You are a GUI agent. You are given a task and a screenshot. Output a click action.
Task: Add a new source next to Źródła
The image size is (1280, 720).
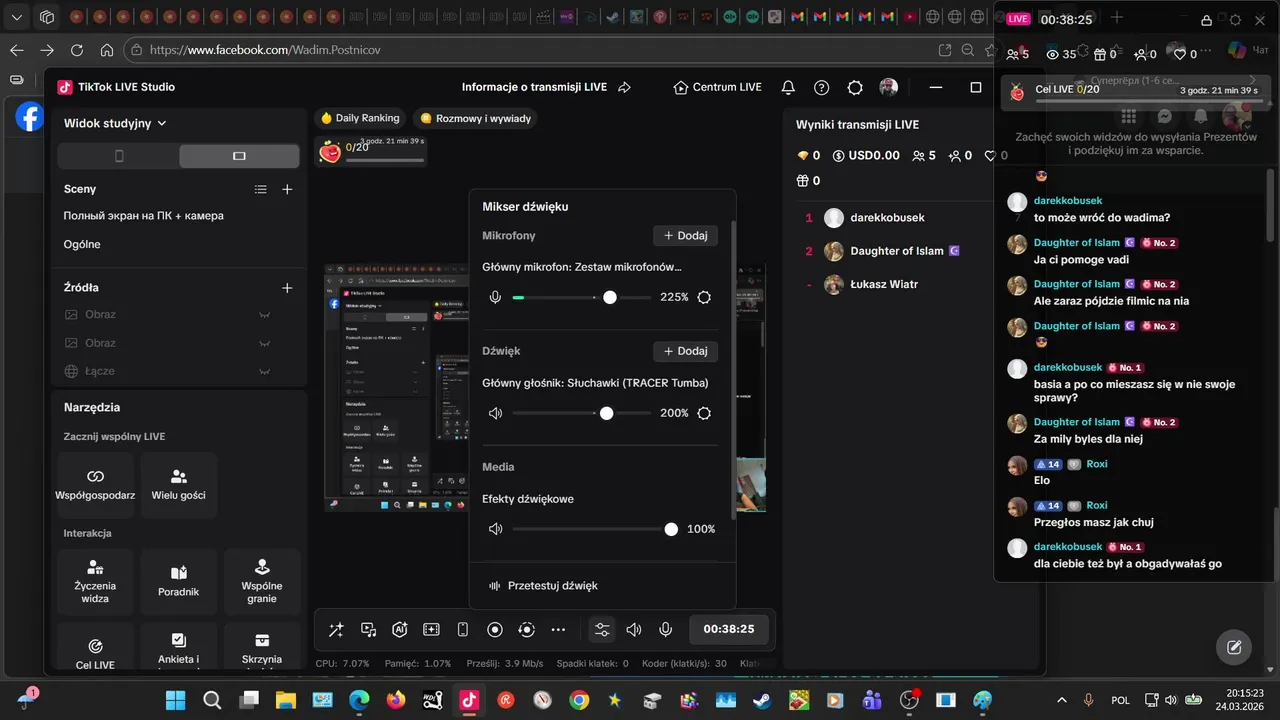click(287, 287)
